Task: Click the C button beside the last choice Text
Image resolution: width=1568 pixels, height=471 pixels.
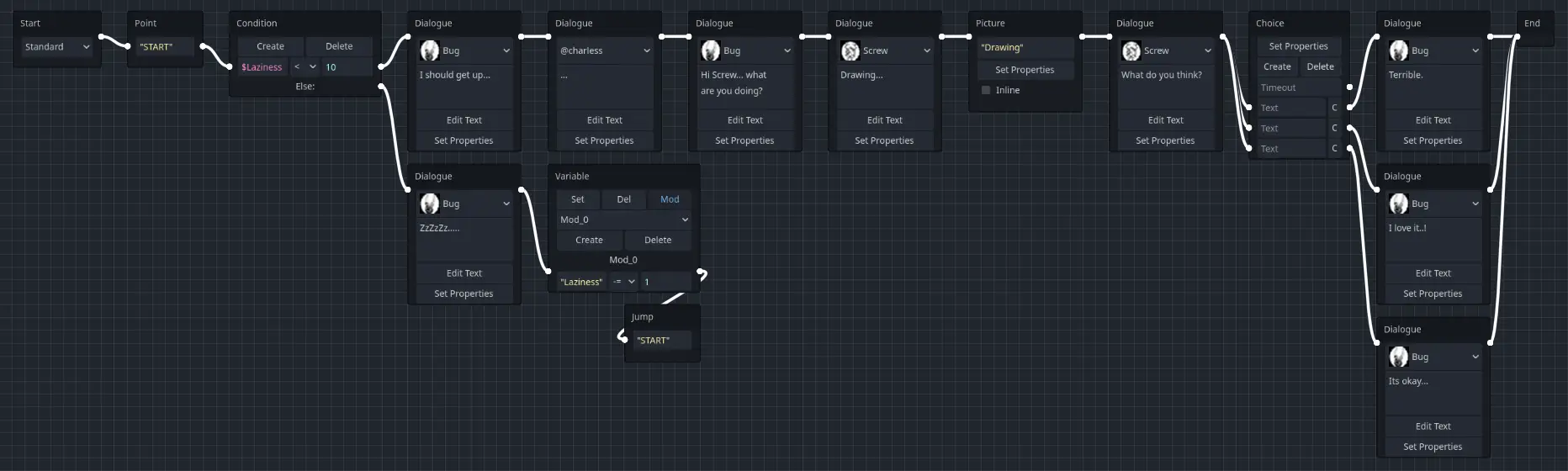Action: (1334, 149)
